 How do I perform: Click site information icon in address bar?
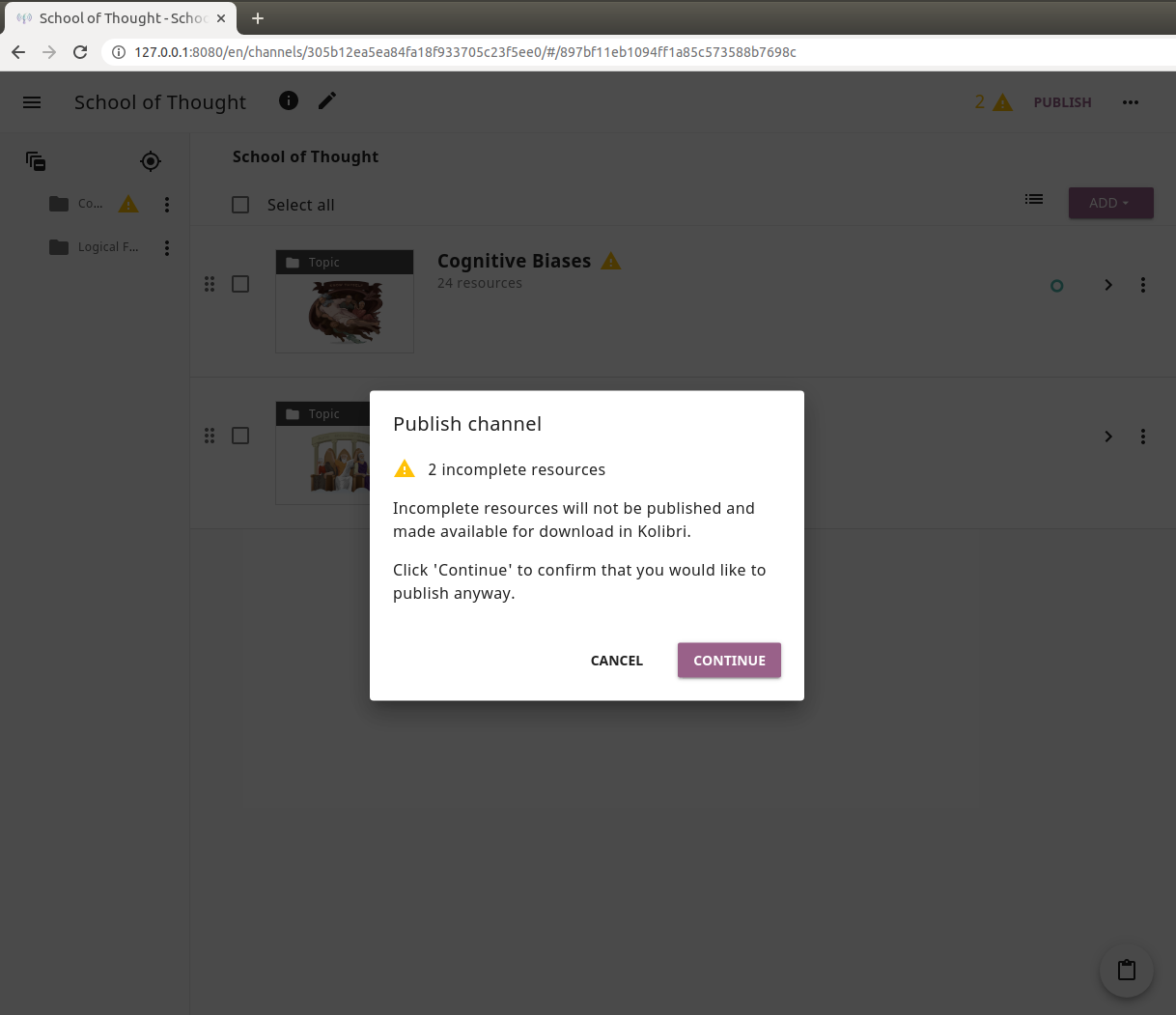(119, 52)
